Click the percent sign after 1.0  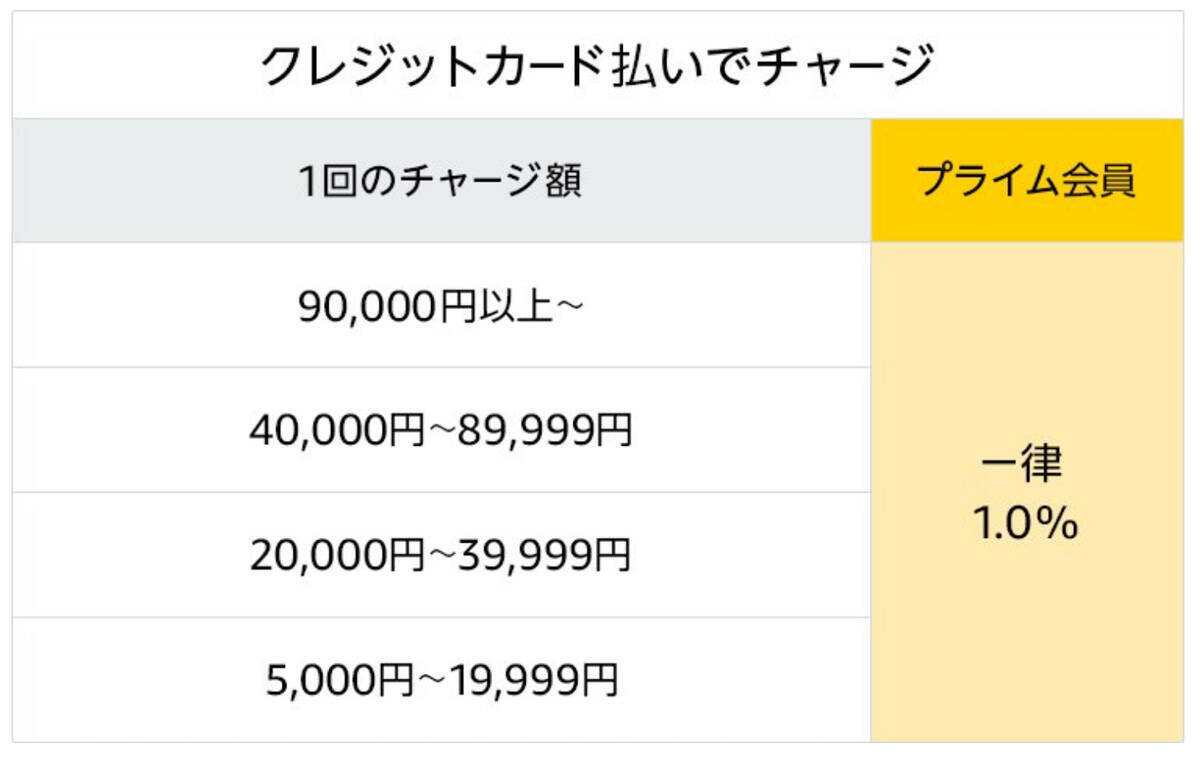[x=1058, y=523]
